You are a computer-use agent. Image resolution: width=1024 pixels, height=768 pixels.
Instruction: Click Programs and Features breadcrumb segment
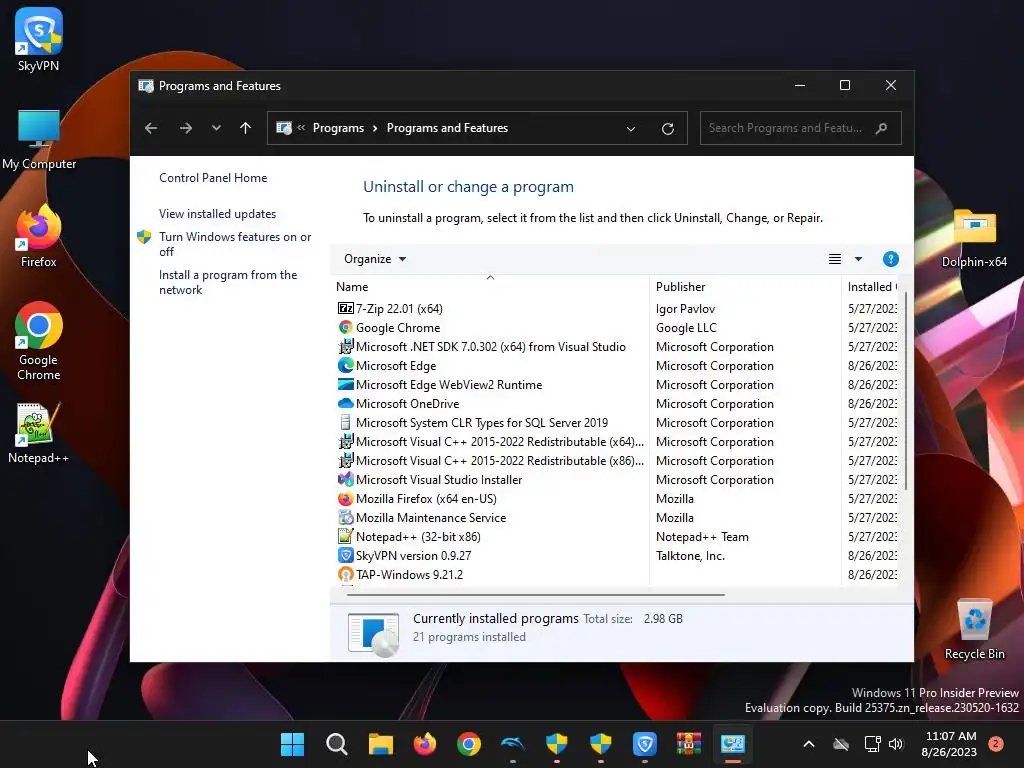click(447, 128)
